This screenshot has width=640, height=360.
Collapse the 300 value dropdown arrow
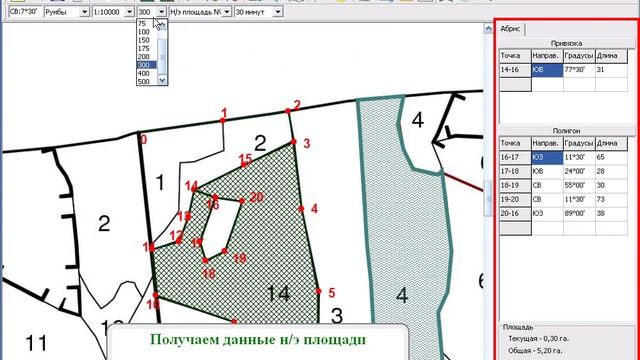pos(161,12)
